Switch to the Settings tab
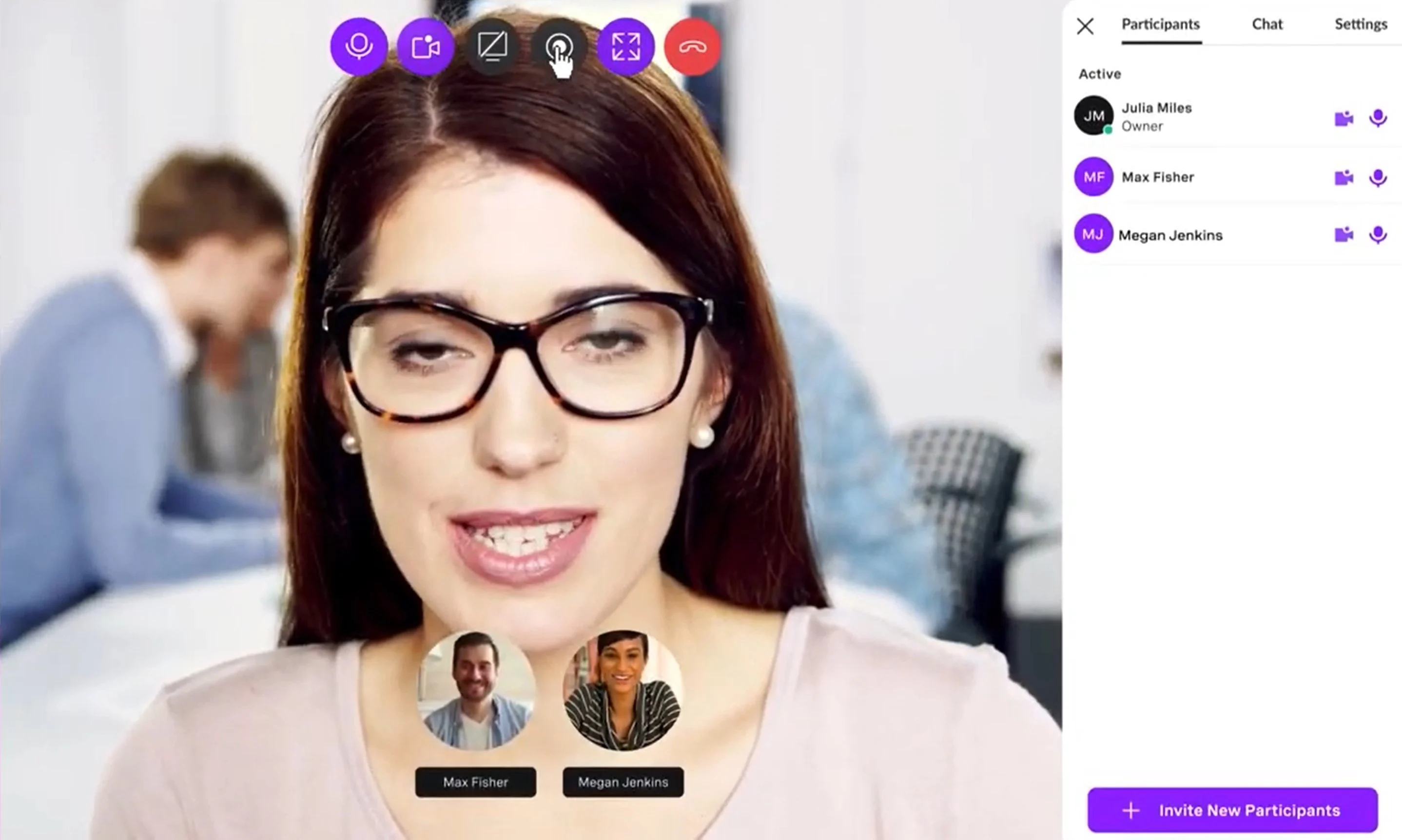Screen dimensions: 1402x840 (1362, 23)
